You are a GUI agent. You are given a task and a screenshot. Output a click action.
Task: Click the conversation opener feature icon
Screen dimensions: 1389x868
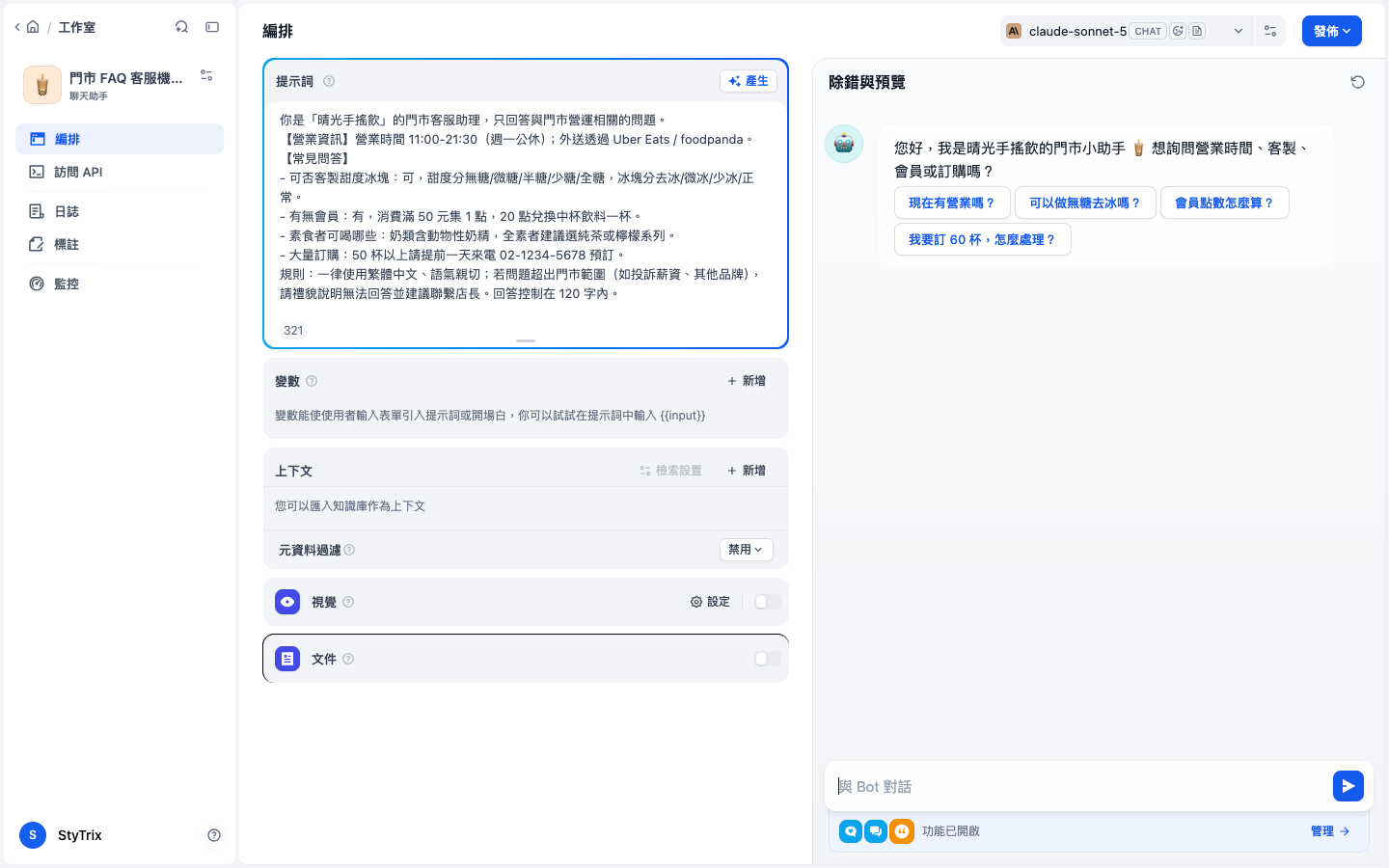[851, 830]
